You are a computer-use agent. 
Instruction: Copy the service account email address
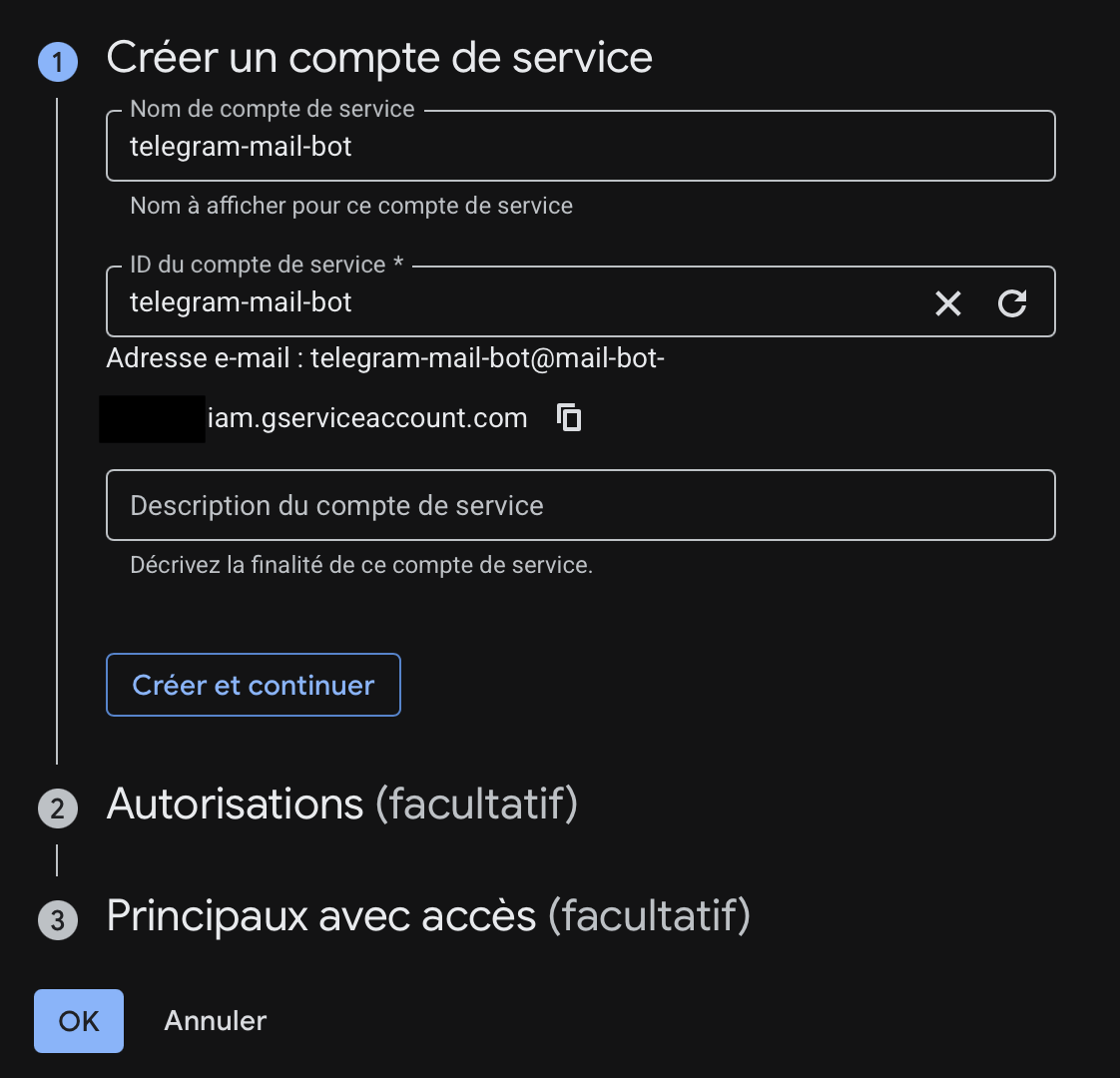tap(569, 417)
